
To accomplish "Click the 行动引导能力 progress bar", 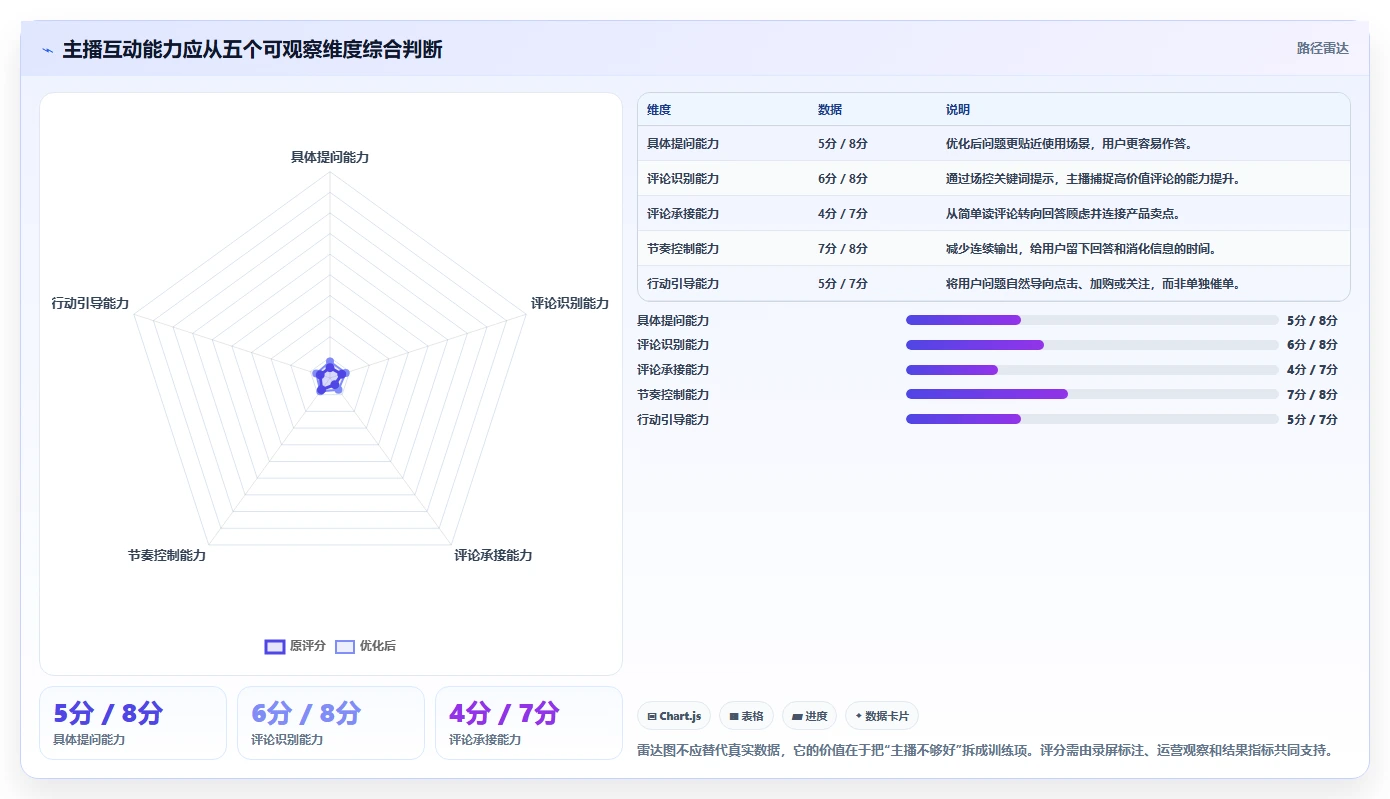I will pos(1092,419).
